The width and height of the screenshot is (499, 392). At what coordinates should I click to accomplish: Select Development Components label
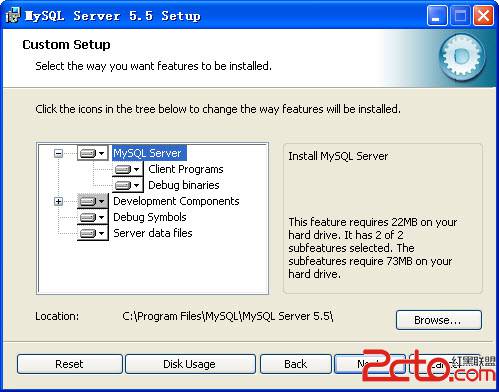point(176,201)
